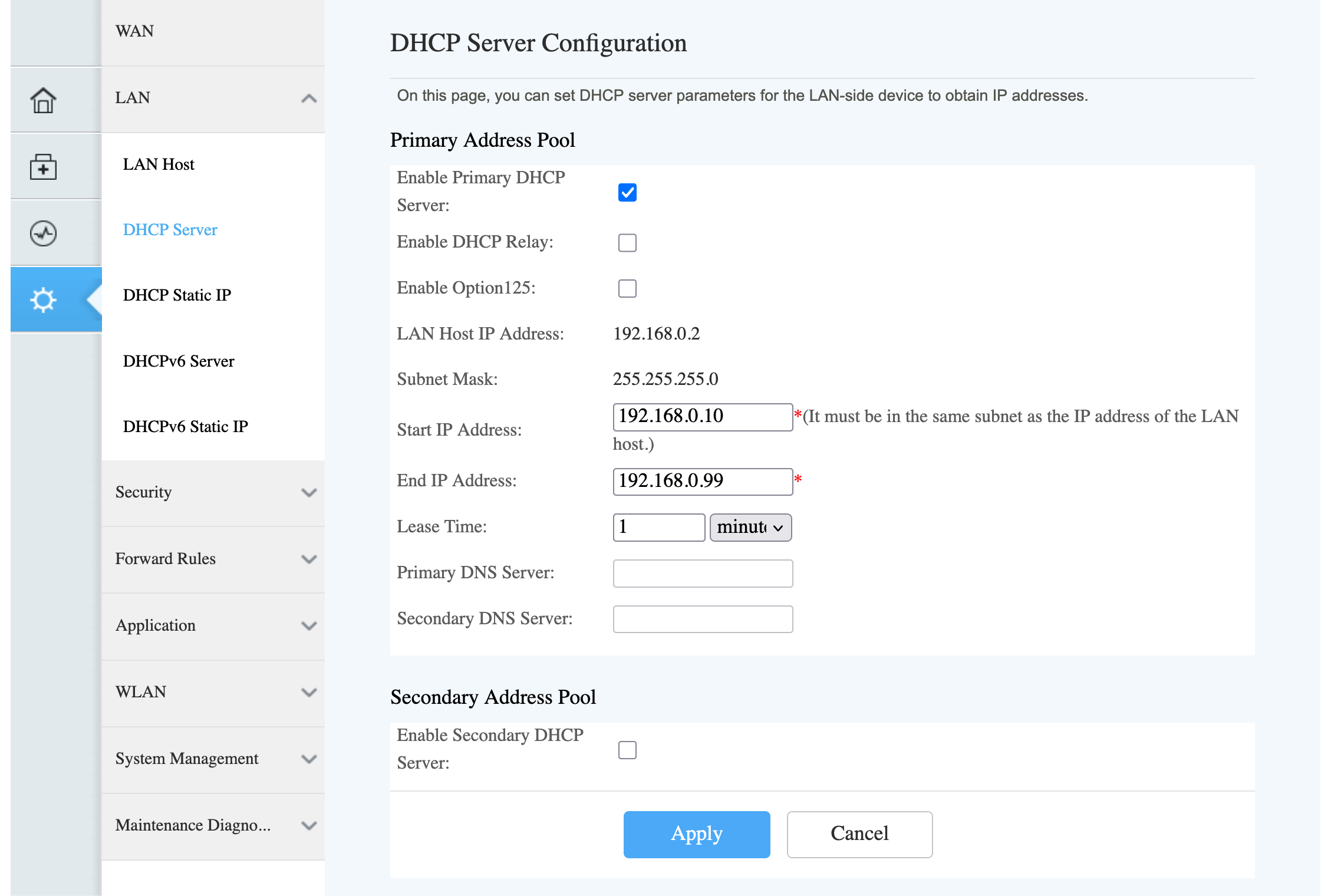Screen dimensions: 1331x896
Task: Click the Secondary Address Pool heading
Action: [493, 697]
